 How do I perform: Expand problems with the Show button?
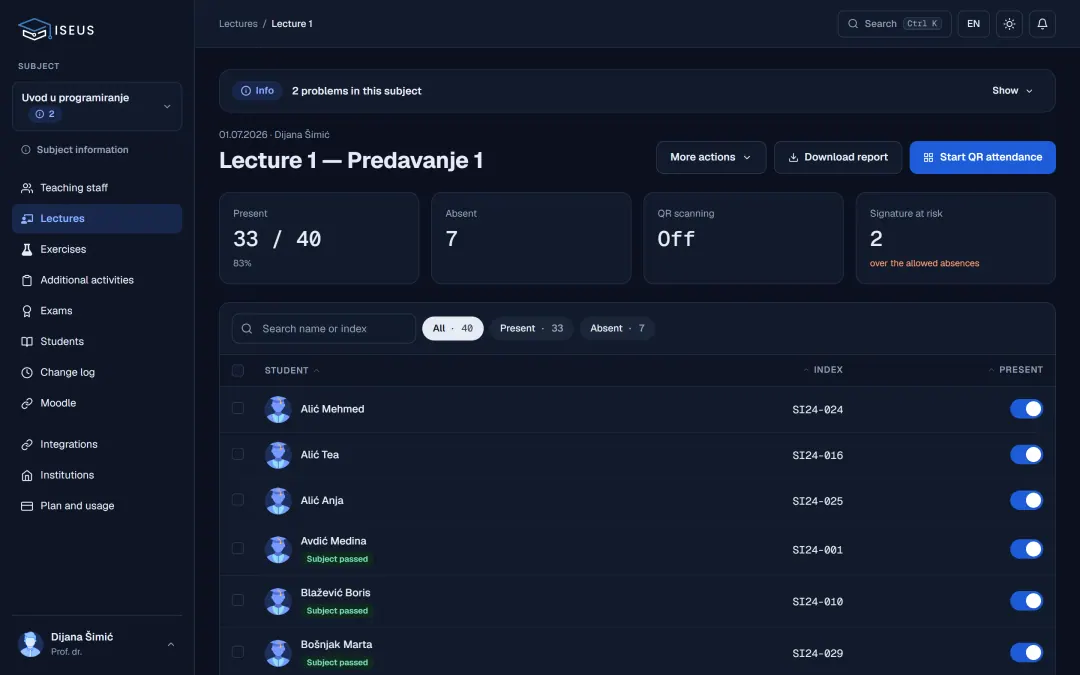point(1012,91)
